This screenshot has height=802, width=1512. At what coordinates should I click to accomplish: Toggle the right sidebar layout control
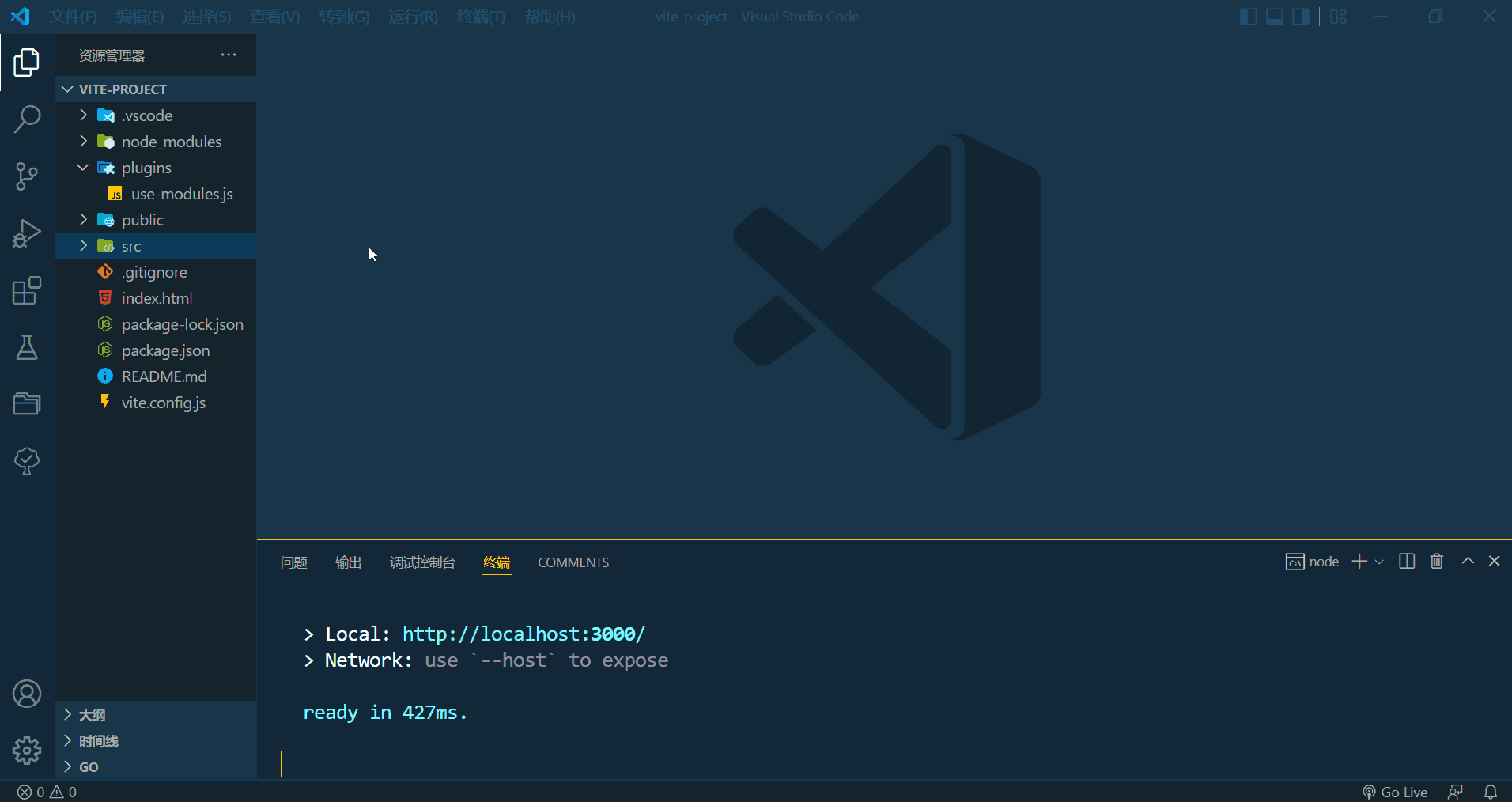(1301, 16)
